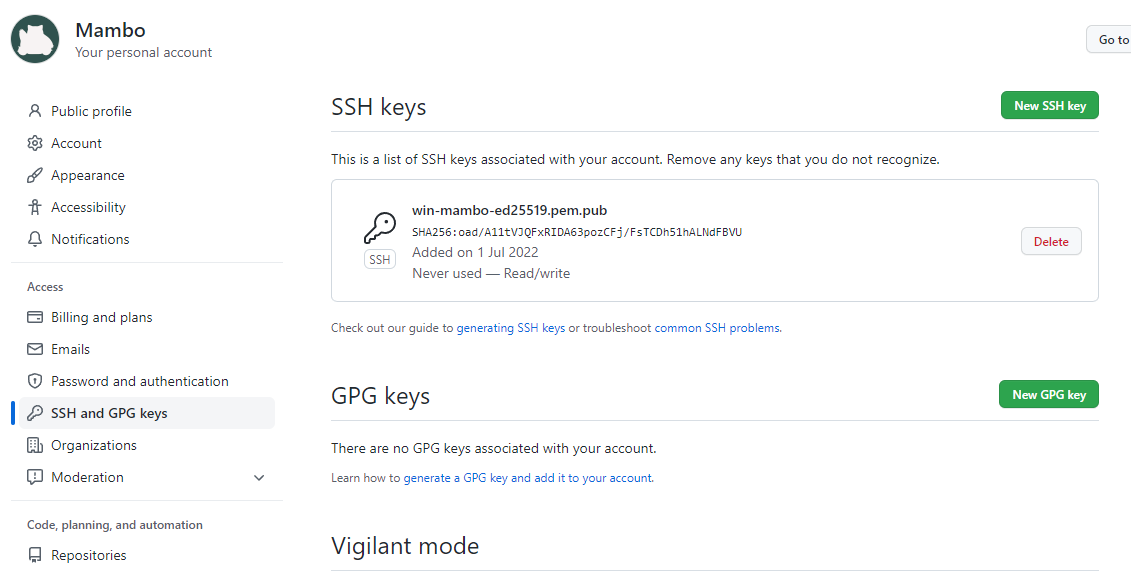The image size is (1131, 576).
Task: Delete the win-mambo-ed25519 SSH key
Action: click(1051, 242)
